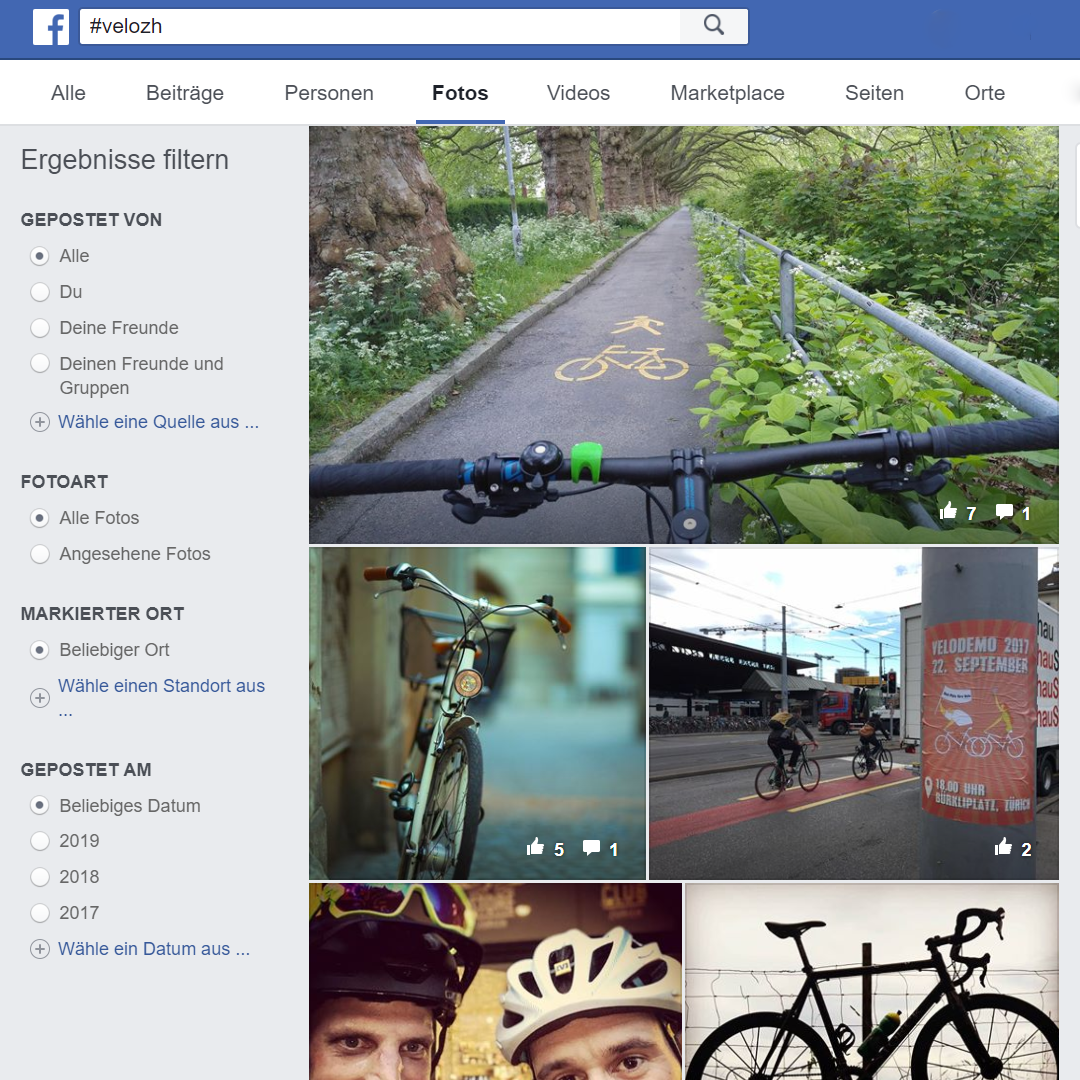Select the Angesehene Fotos radio option
The image size is (1080, 1080).
pos(40,554)
